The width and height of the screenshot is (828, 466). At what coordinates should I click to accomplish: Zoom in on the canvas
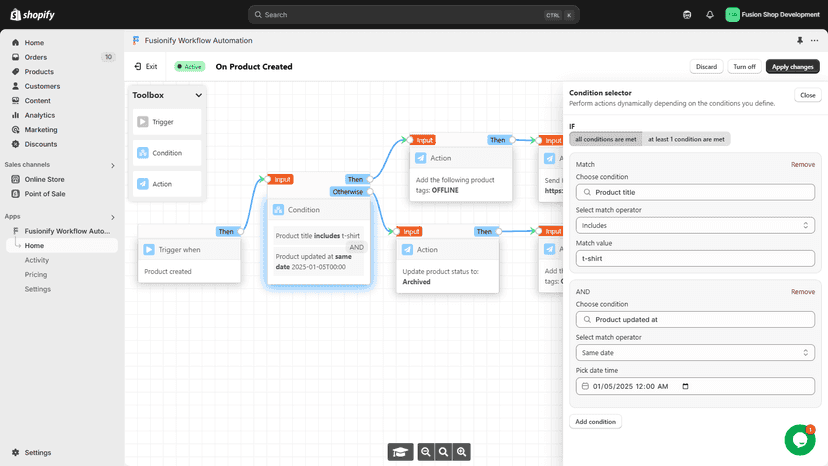[462, 452]
